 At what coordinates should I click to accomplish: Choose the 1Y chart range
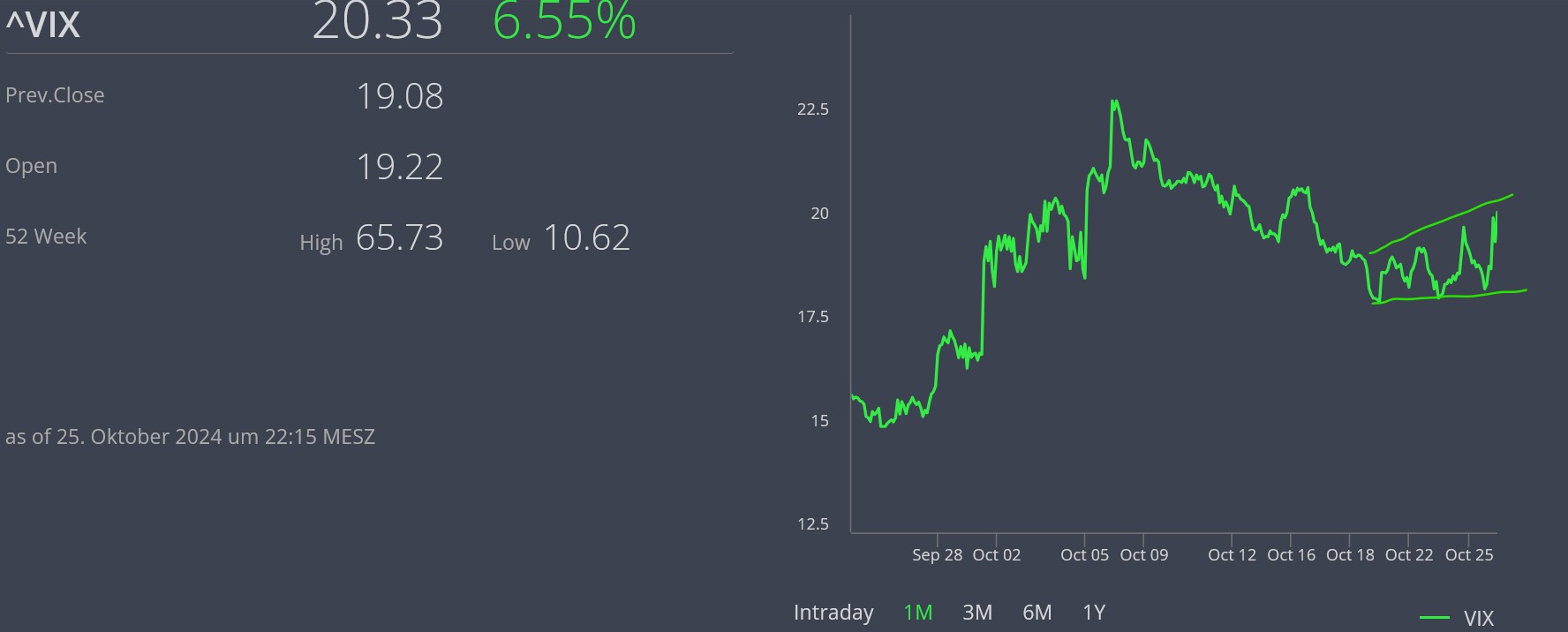point(1093,613)
